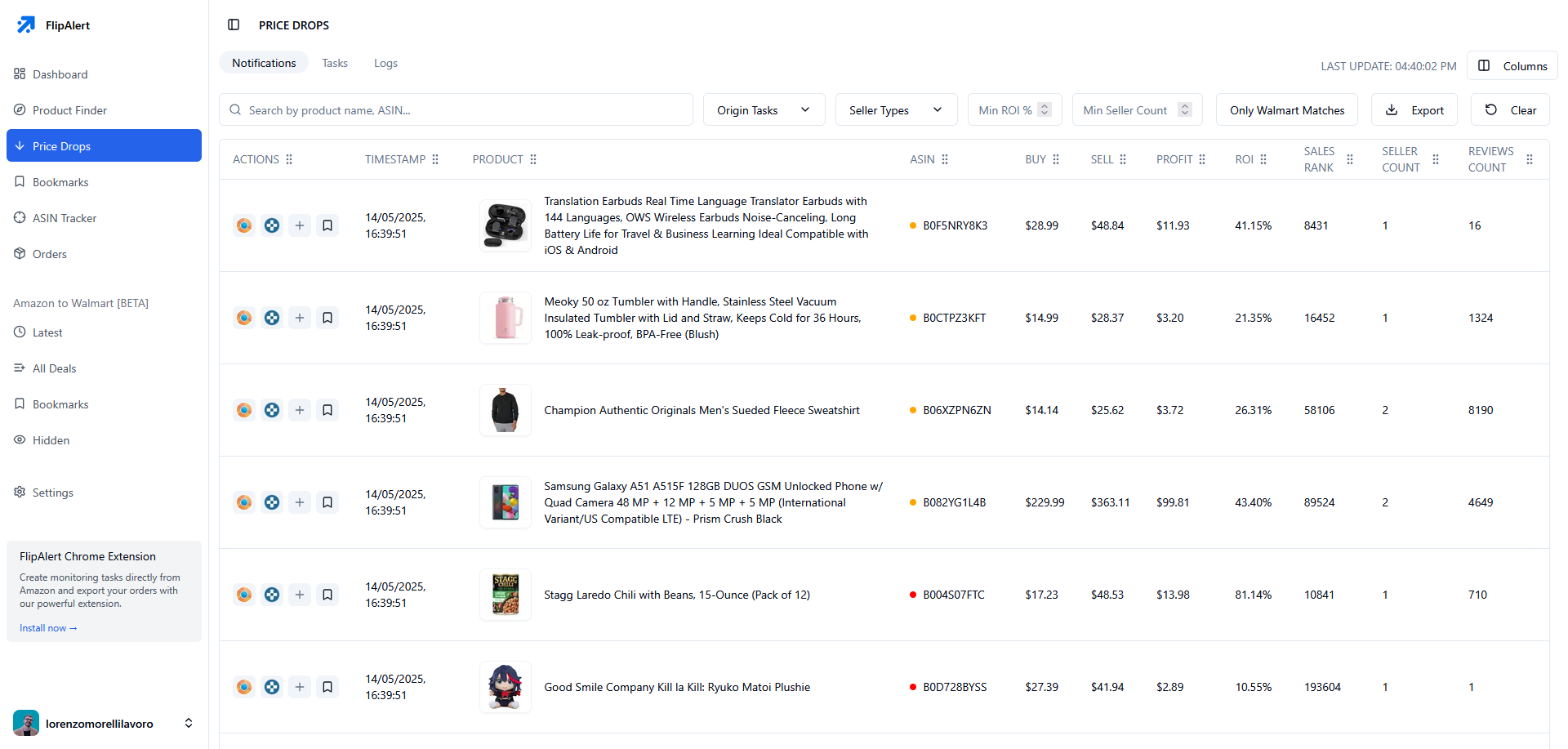
Task: Open the Seller Types dropdown
Action: click(x=896, y=110)
